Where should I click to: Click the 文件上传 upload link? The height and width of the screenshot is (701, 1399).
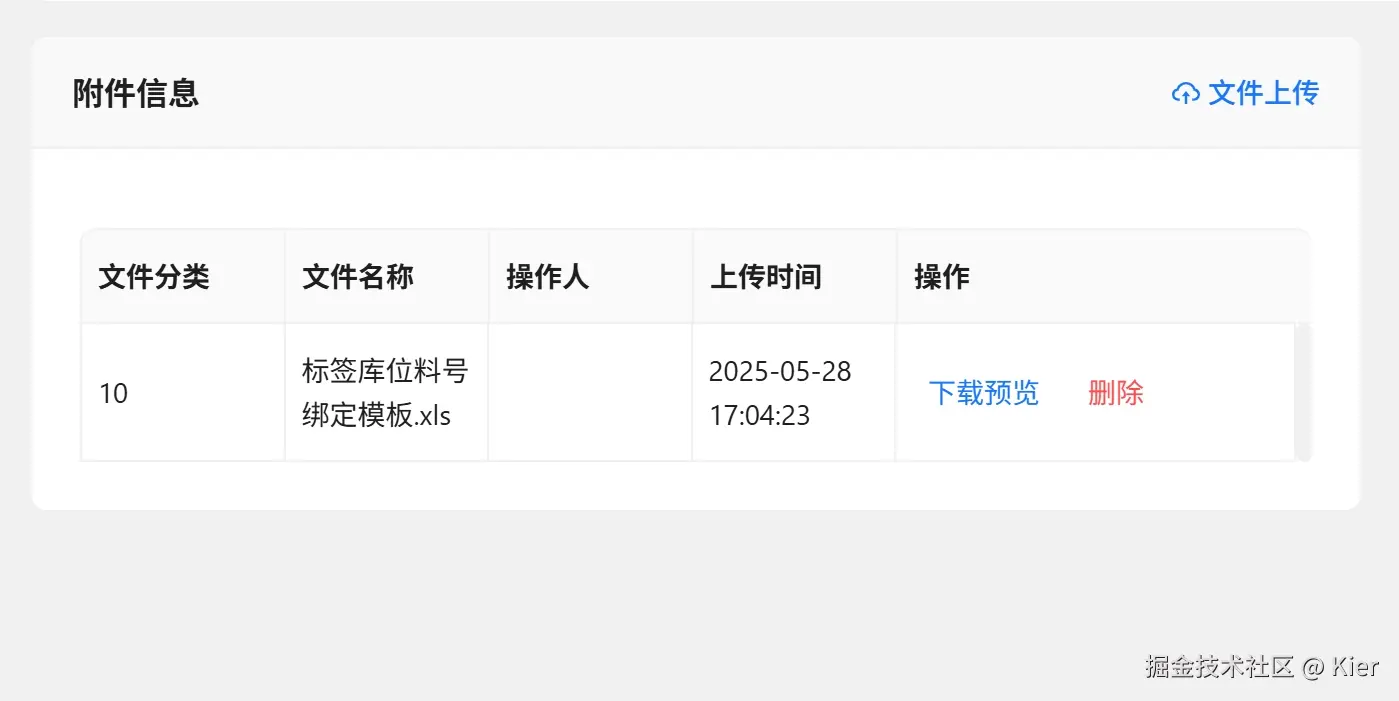coord(1263,92)
